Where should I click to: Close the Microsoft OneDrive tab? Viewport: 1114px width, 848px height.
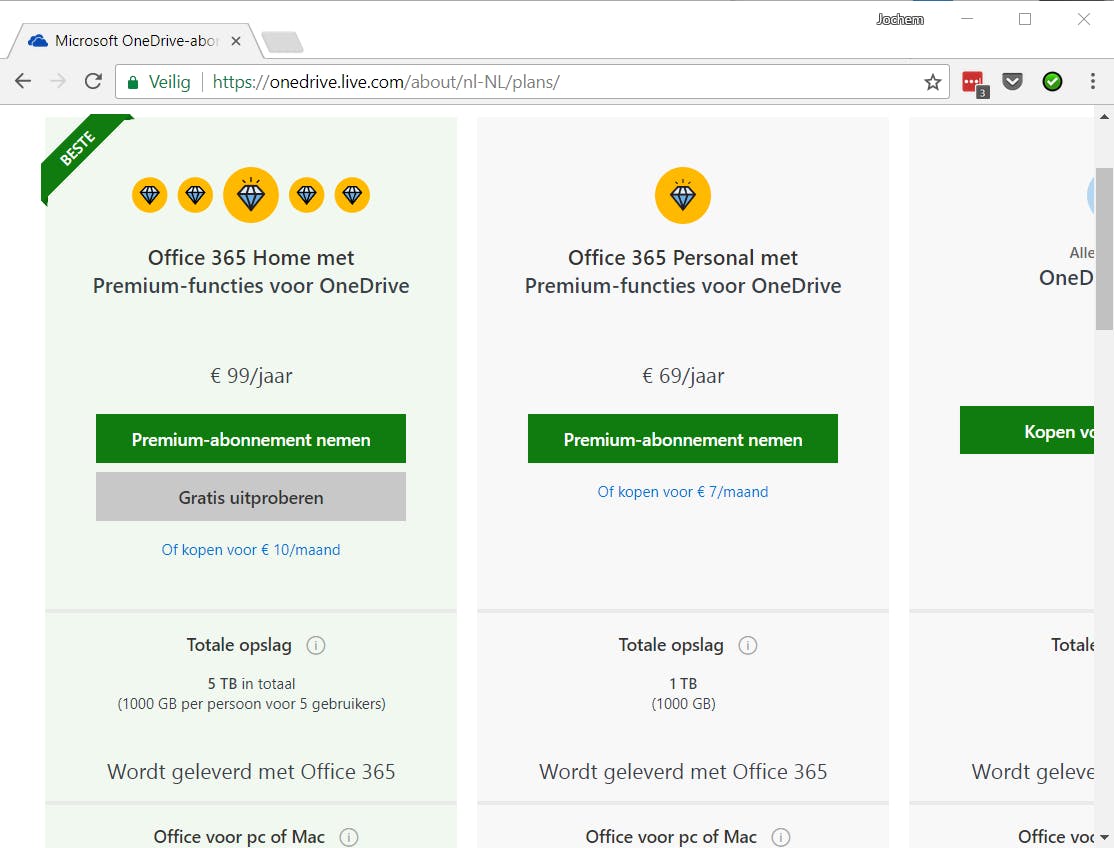(x=236, y=41)
